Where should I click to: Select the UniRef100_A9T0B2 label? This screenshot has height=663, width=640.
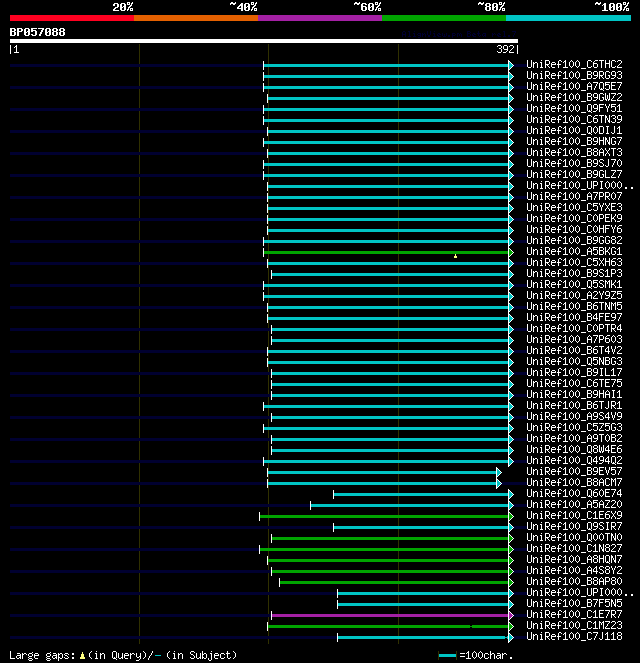coord(574,438)
